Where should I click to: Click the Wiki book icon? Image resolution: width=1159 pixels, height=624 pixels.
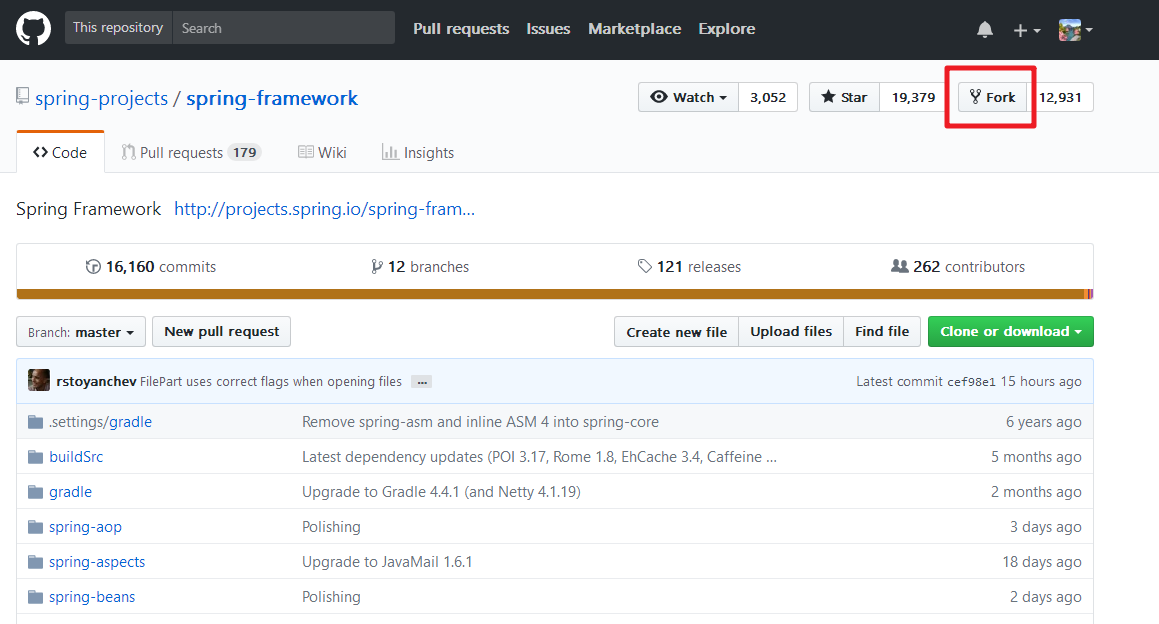pos(305,152)
